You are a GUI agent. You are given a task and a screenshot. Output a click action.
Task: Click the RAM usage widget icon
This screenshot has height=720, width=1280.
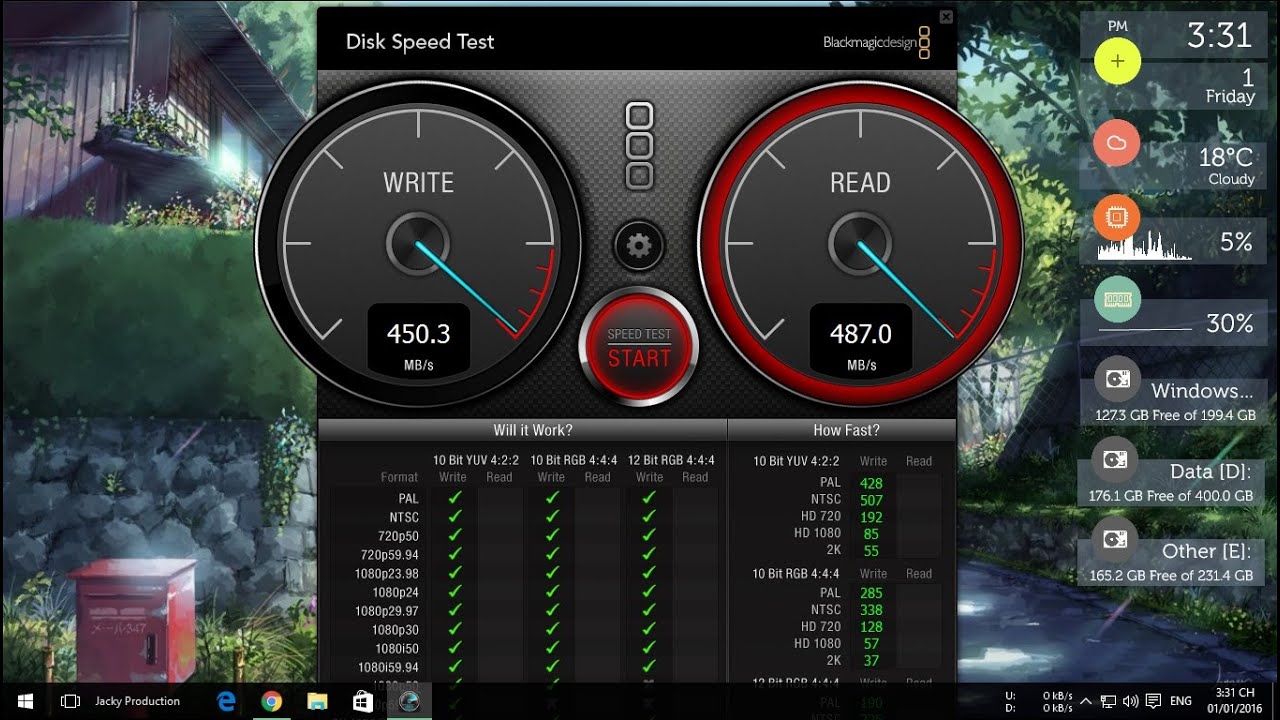coord(1117,299)
